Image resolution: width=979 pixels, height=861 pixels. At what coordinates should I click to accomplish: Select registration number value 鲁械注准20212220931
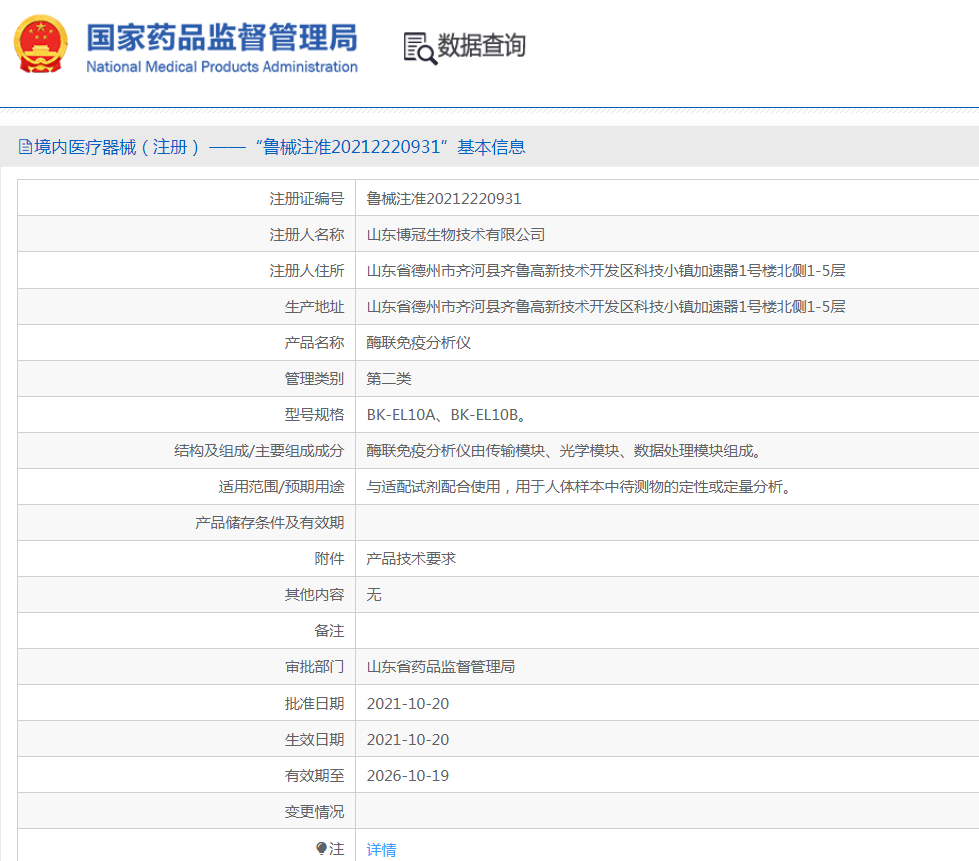[x=443, y=199]
